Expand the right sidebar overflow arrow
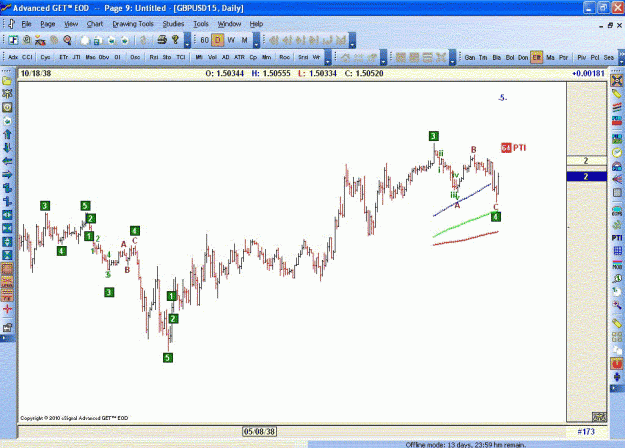 617,388
